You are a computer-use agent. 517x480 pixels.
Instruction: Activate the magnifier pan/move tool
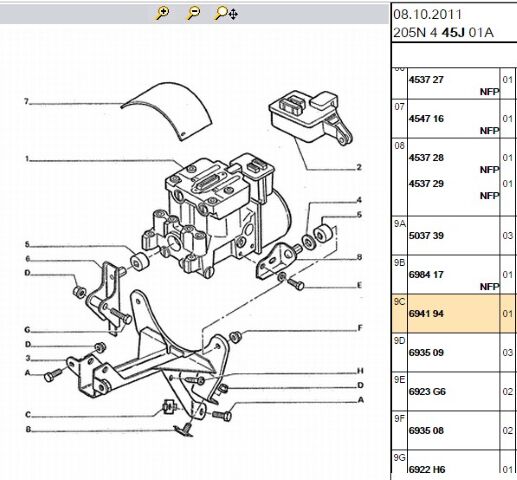click(226, 13)
